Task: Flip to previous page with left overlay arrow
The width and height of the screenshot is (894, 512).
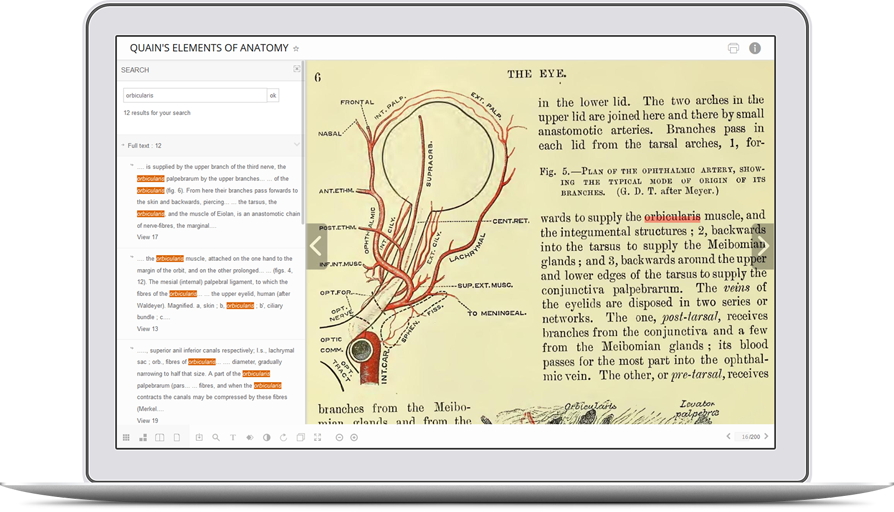Action: click(x=316, y=246)
